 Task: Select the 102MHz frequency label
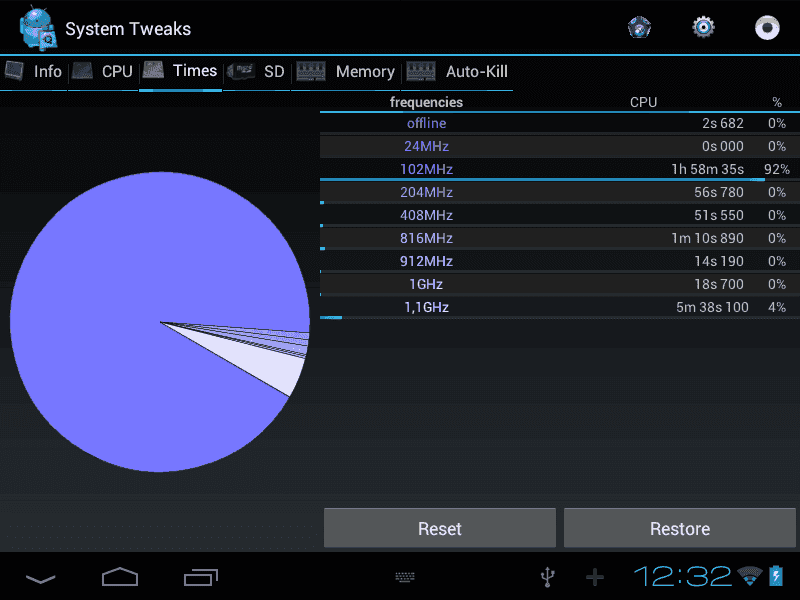427,169
